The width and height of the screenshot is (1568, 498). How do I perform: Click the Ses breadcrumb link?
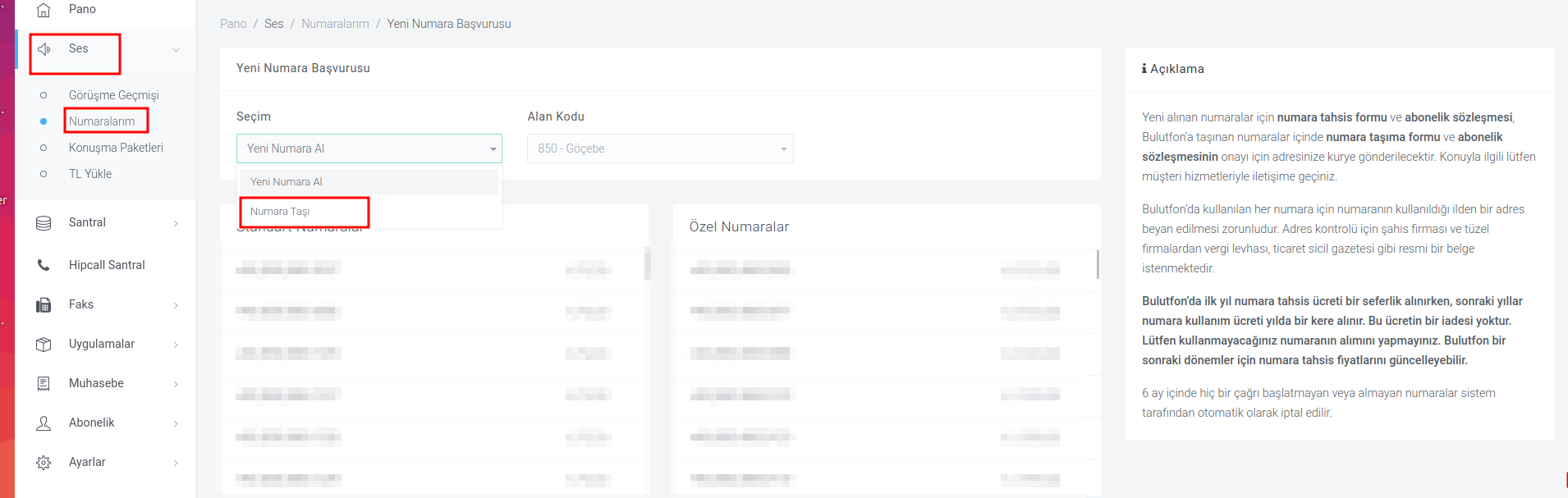pos(274,24)
